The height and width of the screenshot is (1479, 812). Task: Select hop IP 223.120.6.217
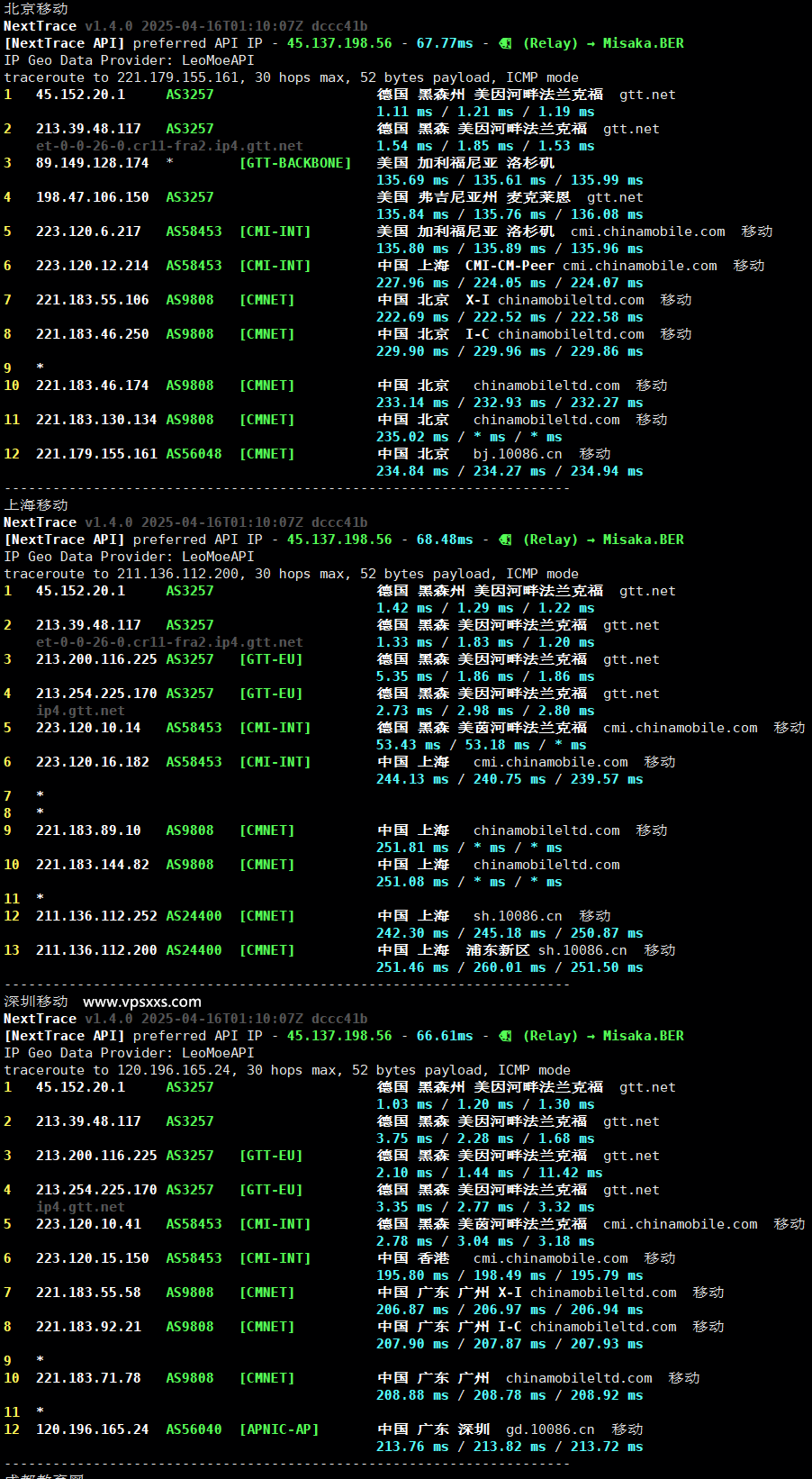coord(88,231)
